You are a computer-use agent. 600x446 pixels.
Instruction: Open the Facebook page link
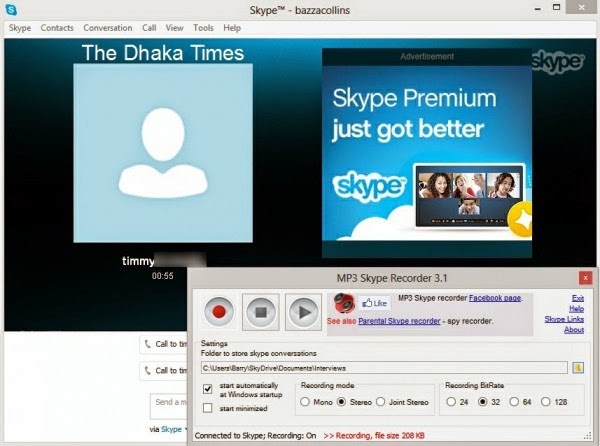pyautogui.click(x=495, y=298)
